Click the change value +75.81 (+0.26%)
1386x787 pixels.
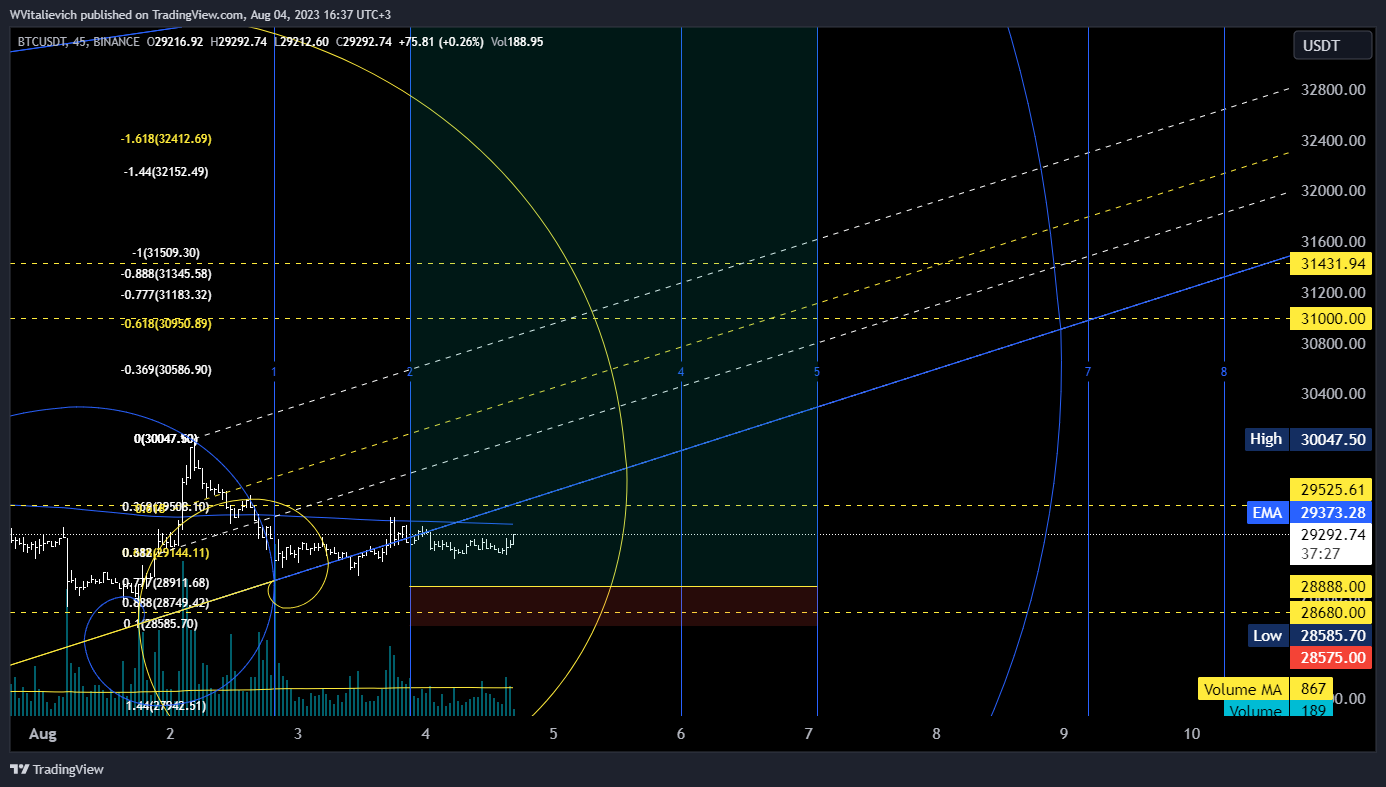coord(441,42)
